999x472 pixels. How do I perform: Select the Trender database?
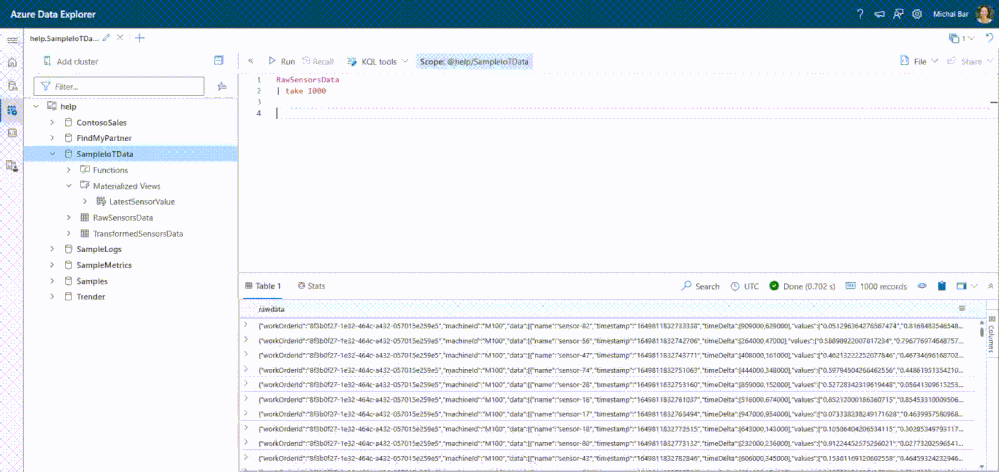coord(90,297)
